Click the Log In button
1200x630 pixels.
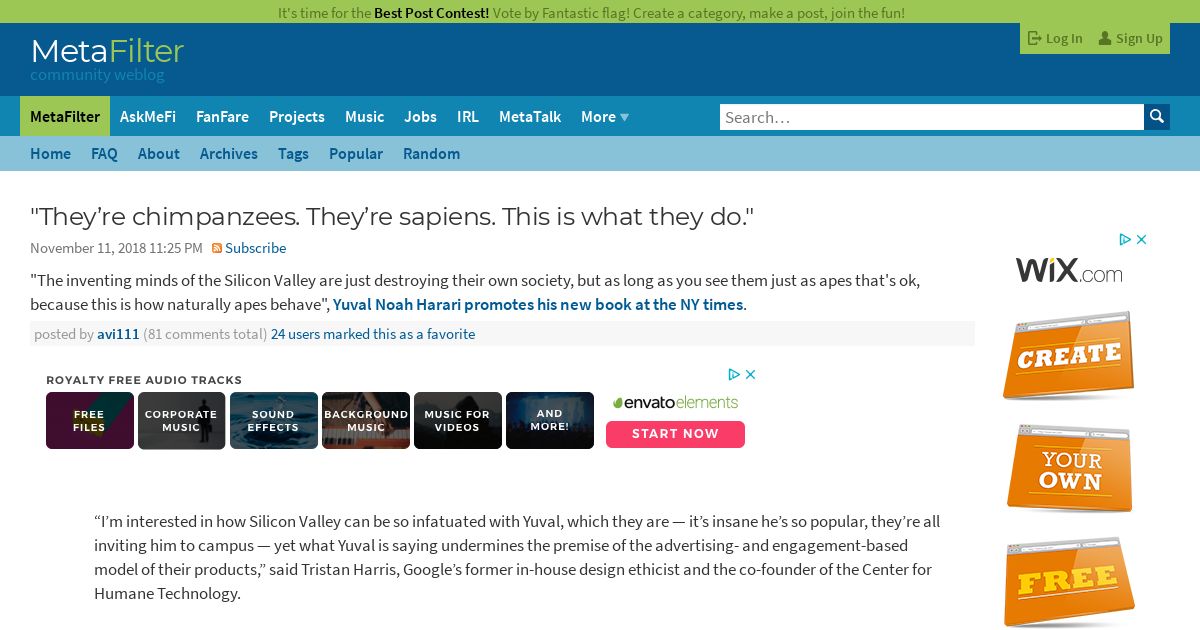tap(1055, 38)
